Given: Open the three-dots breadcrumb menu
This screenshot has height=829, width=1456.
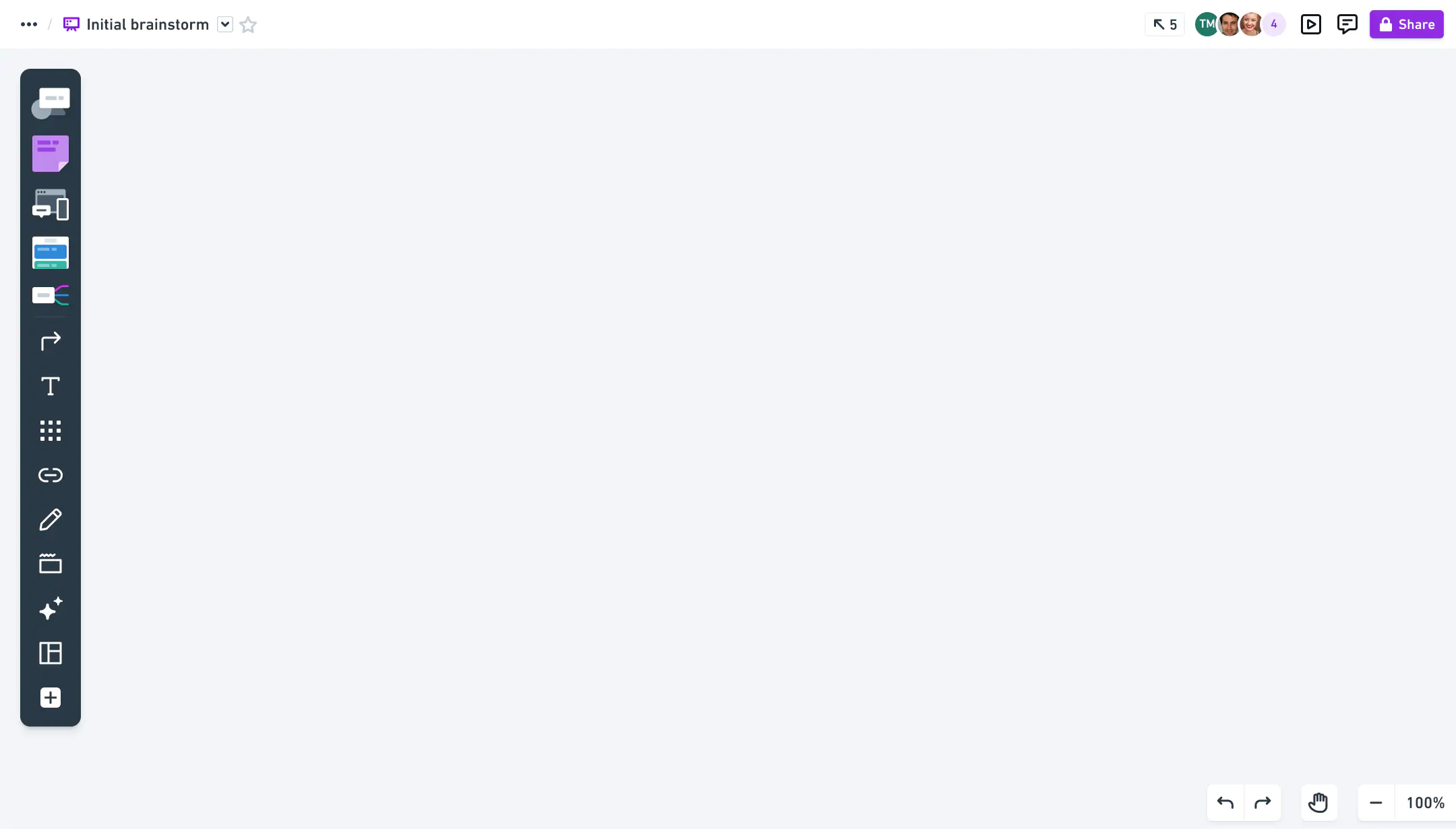Looking at the screenshot, I should (29, 24).
